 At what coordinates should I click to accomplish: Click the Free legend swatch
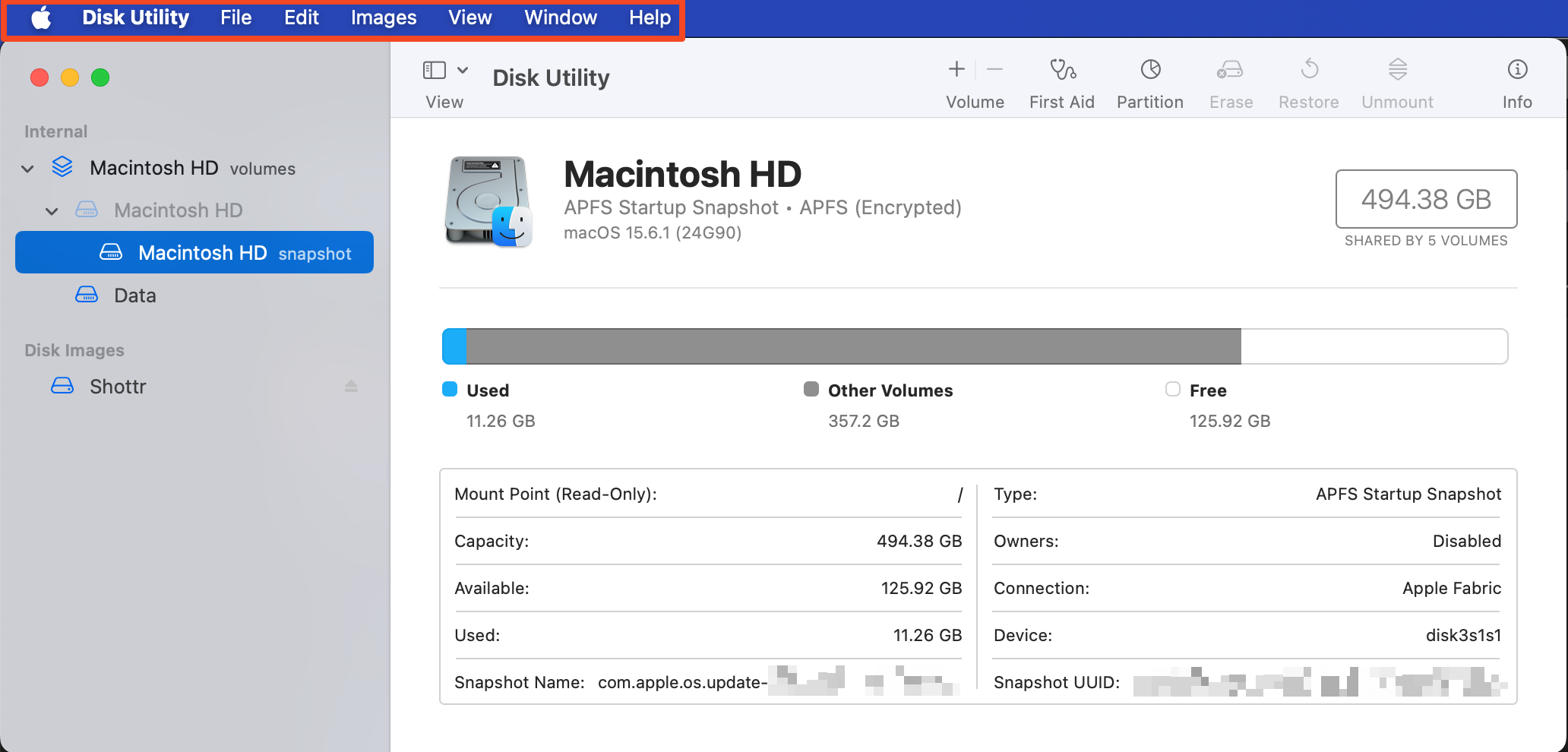[1173, 389]
